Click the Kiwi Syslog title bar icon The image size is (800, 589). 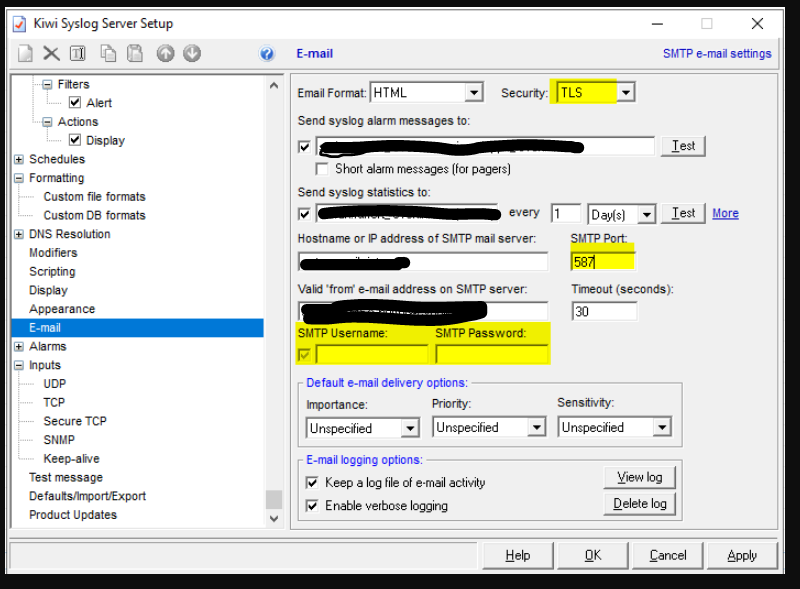[x=19, y=23]
